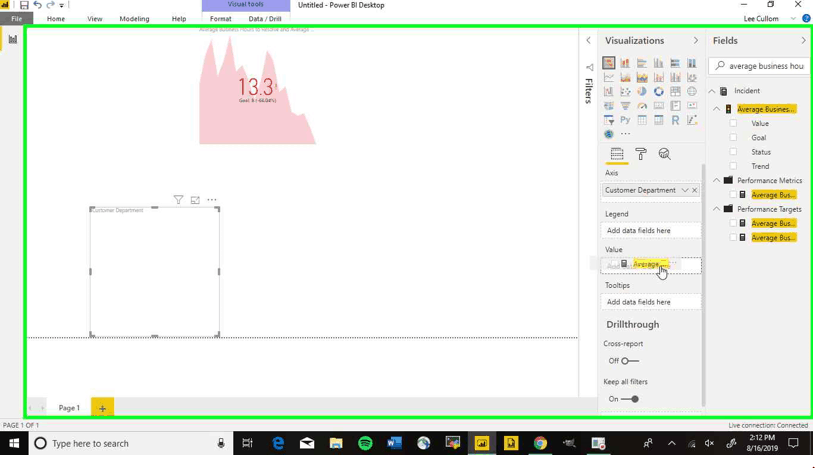This screenshot has width=815, height=468.
Task: Choose the Clustered column chart visual
Action: click(659, 63)
